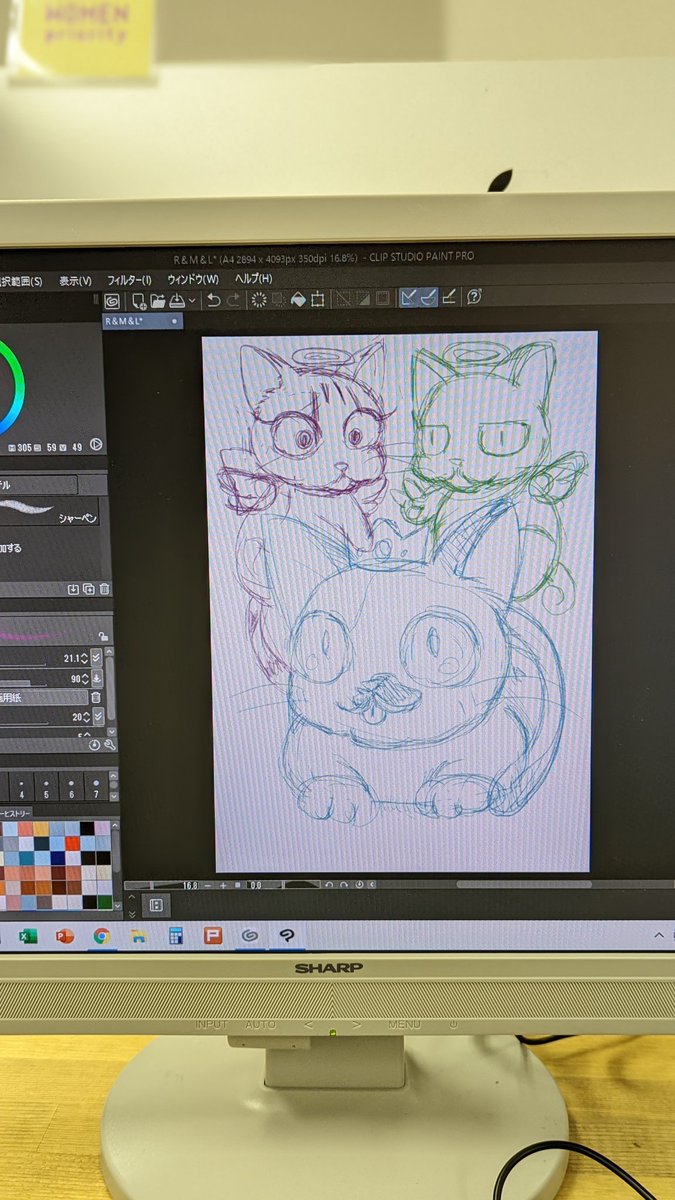The image size is (675, 1200).
Task: Toggle the selection border display icon
Action: pyautogui.click(x=382, y=298)
